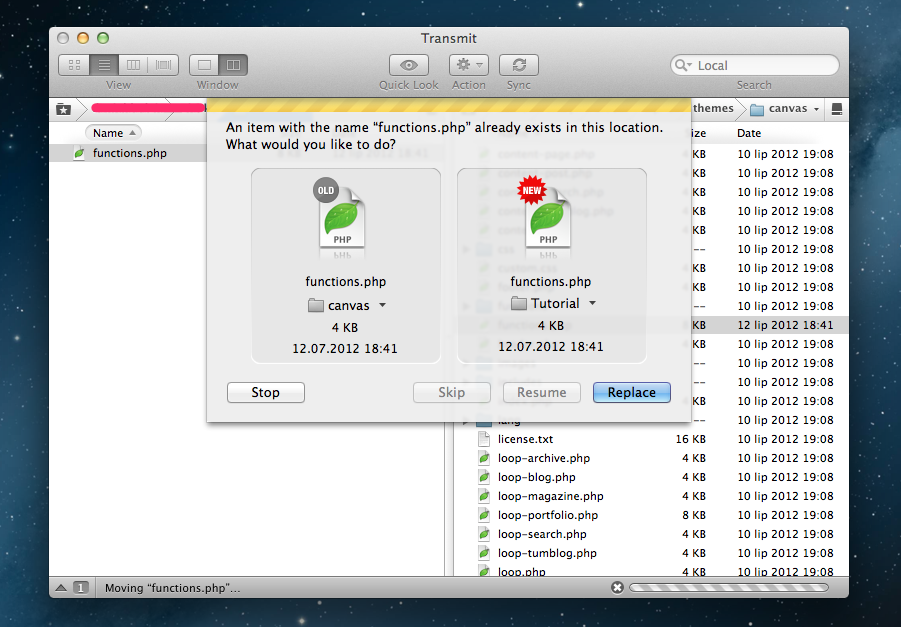Go to the themes folder in the path bar

pos(713,108)
